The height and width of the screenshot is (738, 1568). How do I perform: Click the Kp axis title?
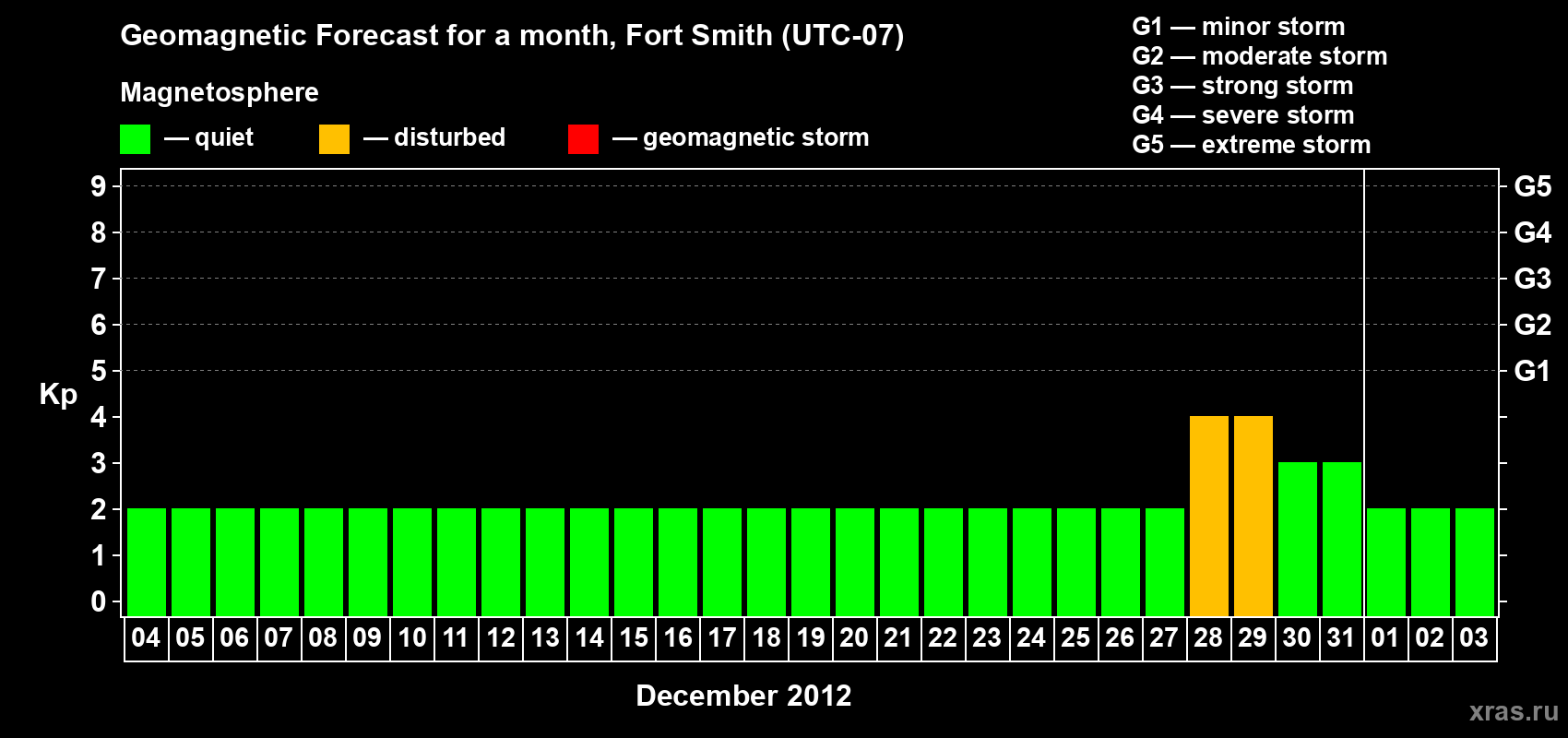click(x=58, y=395)
